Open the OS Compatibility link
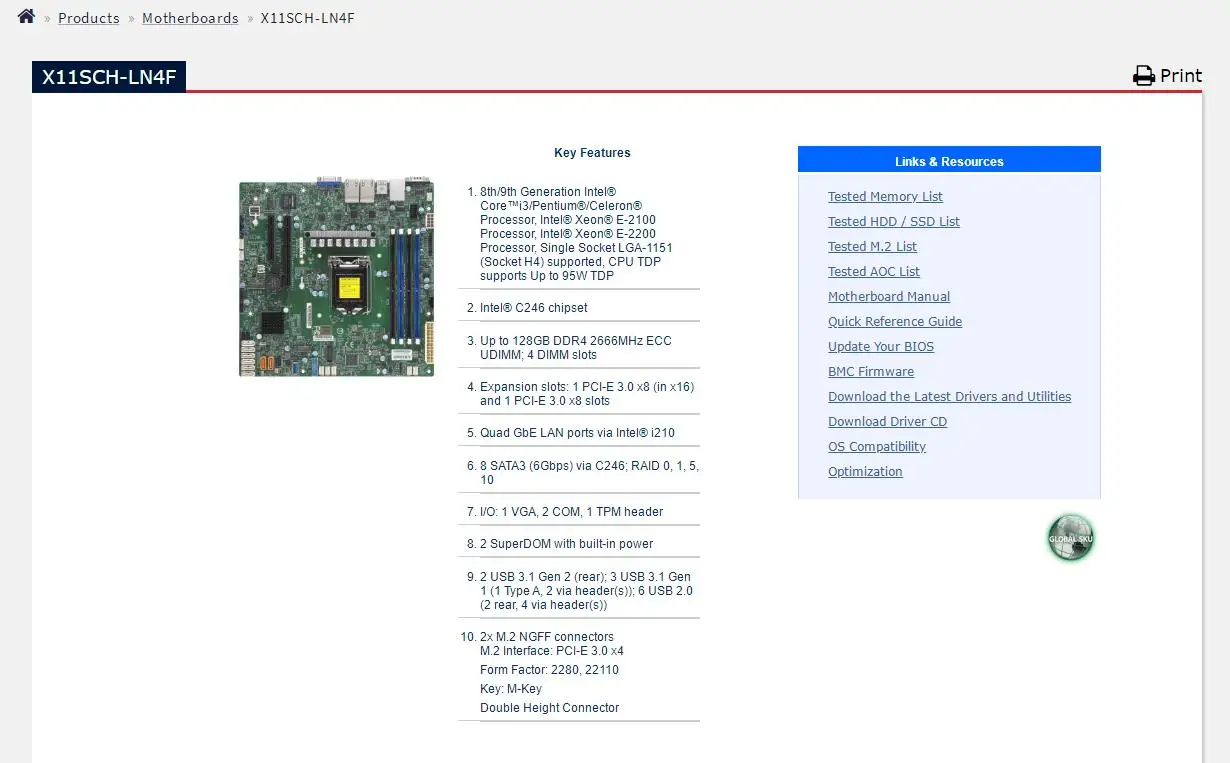Viewport: 1230px width, 763px height. (x=877, y=447)
